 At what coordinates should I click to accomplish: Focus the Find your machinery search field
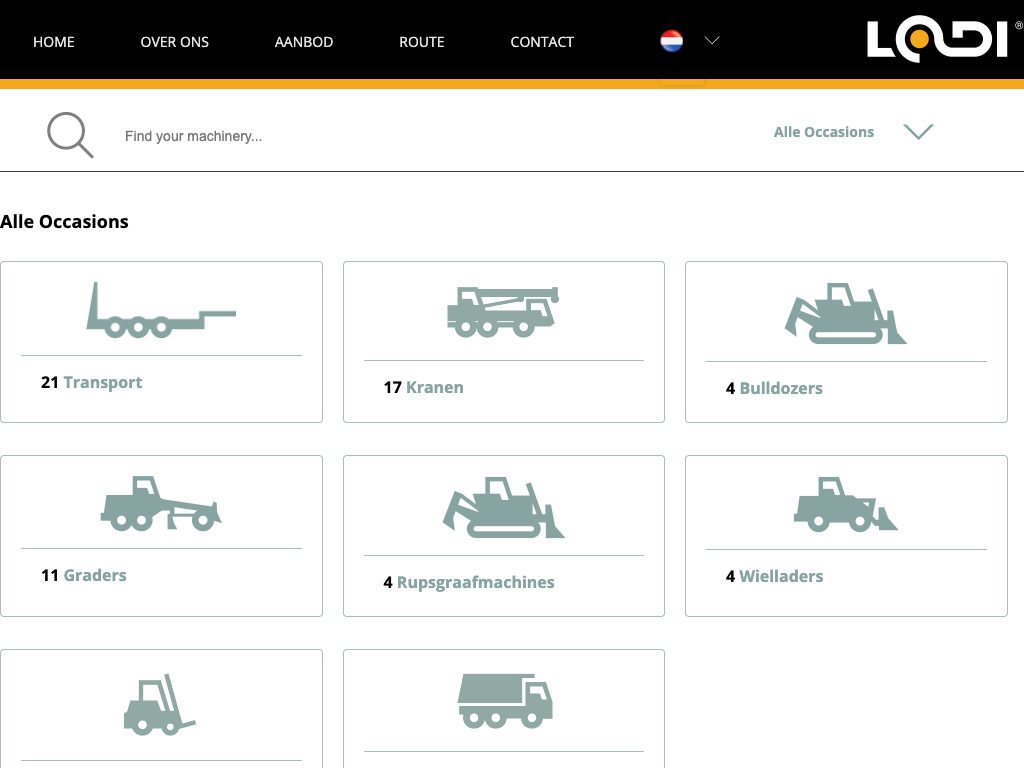pos(400,136)
